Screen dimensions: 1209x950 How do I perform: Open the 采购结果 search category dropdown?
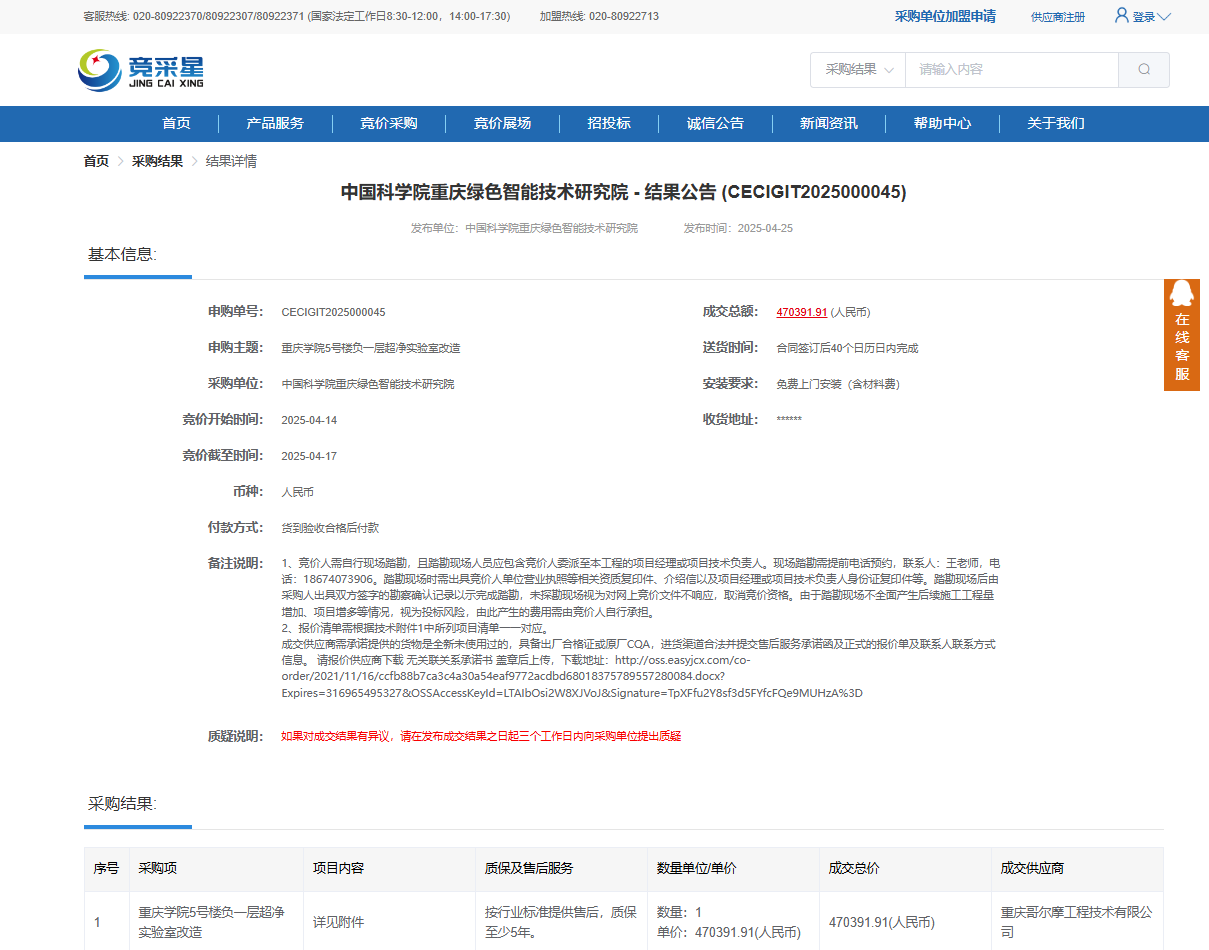pos(856,70)
